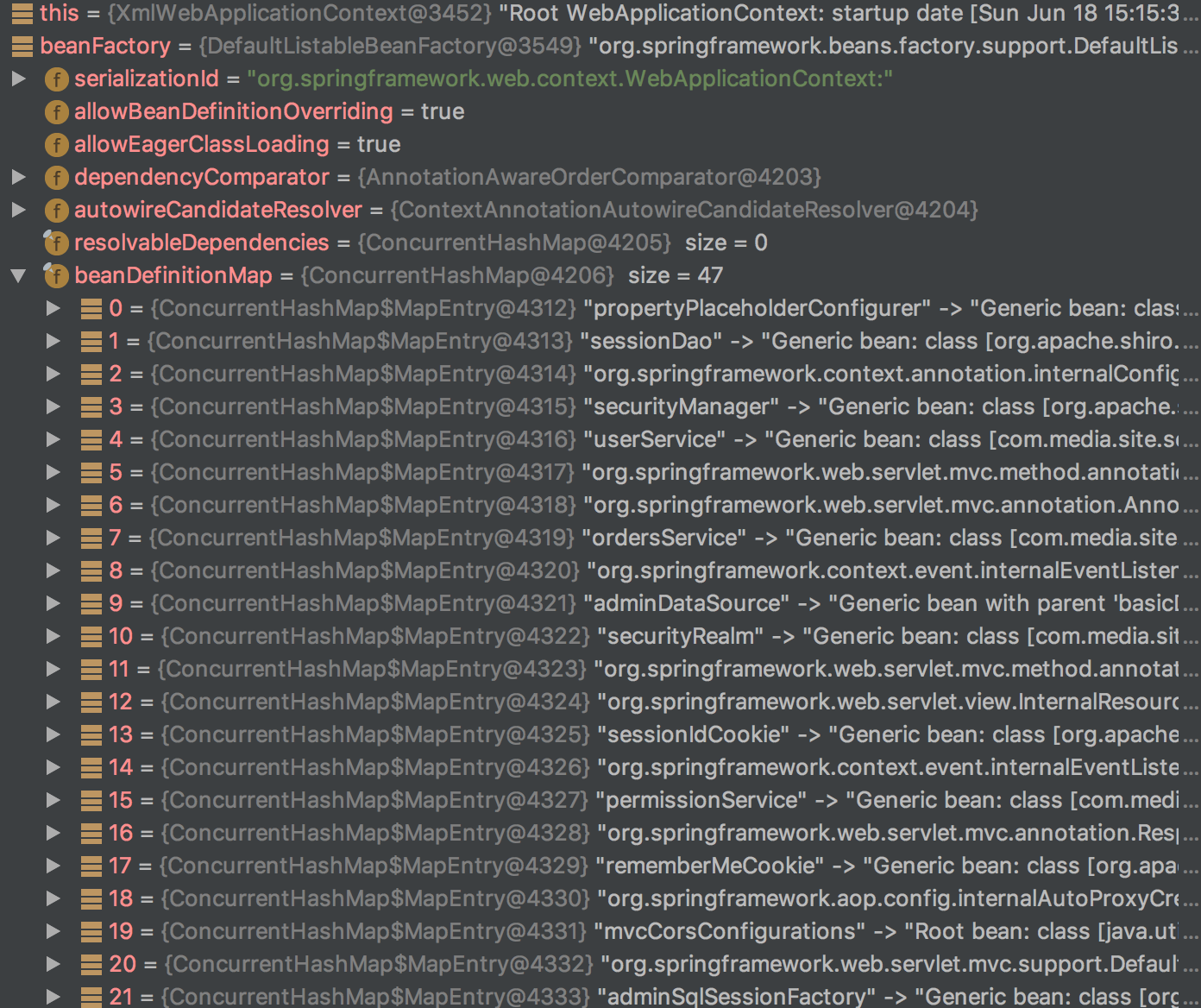
Task: Select the allowBeanDefinitionOverriding = true row
Action: click(600, 111)
